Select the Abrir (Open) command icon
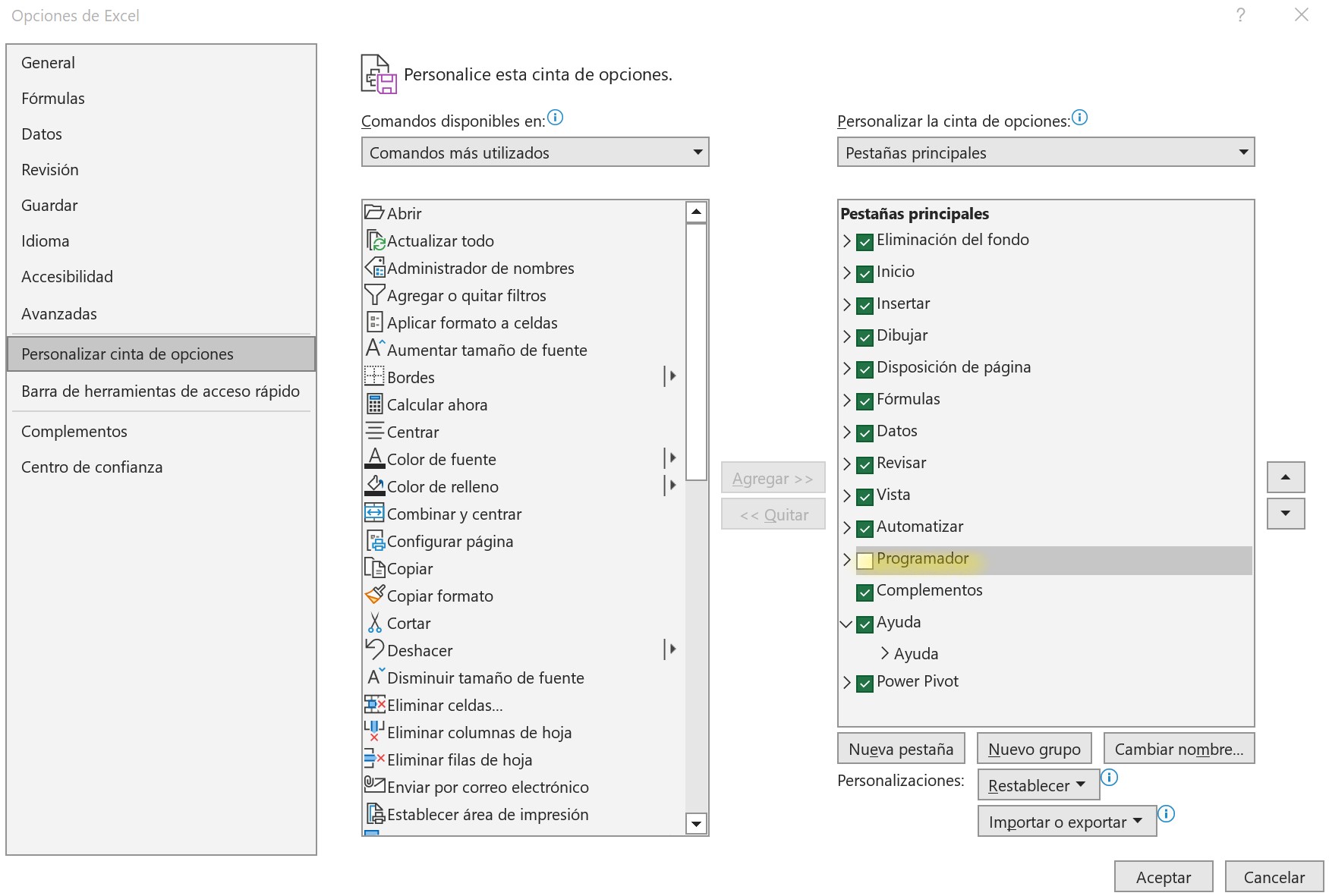This screenshot has height=896, width=1329. coord(374,213)
